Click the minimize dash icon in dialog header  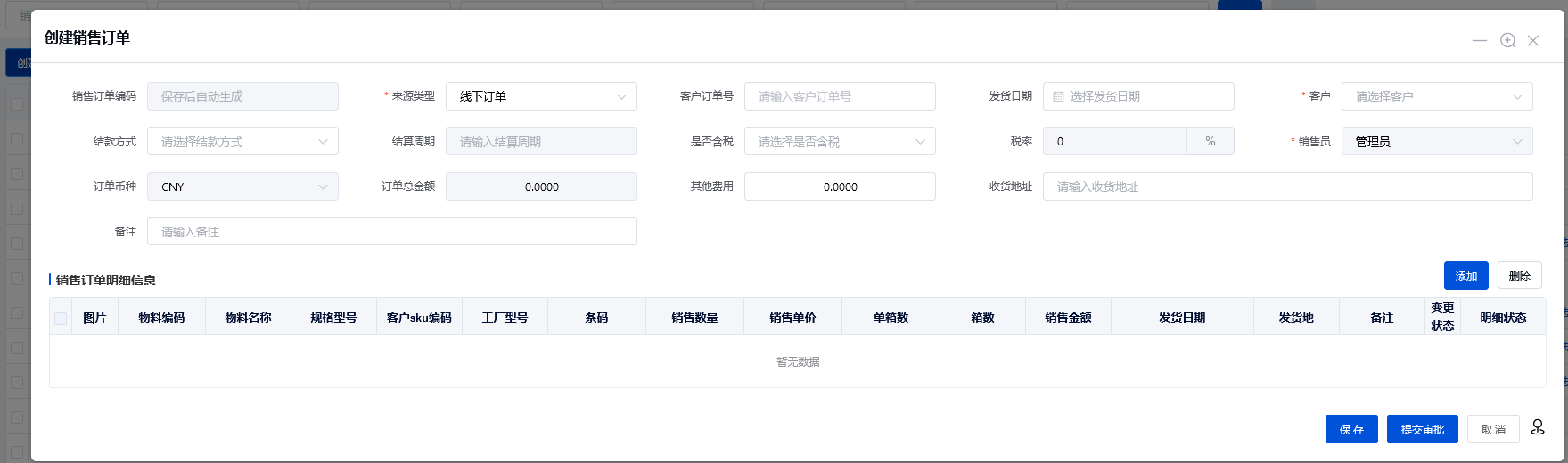pyautogui.click(x=1480, y=41)
